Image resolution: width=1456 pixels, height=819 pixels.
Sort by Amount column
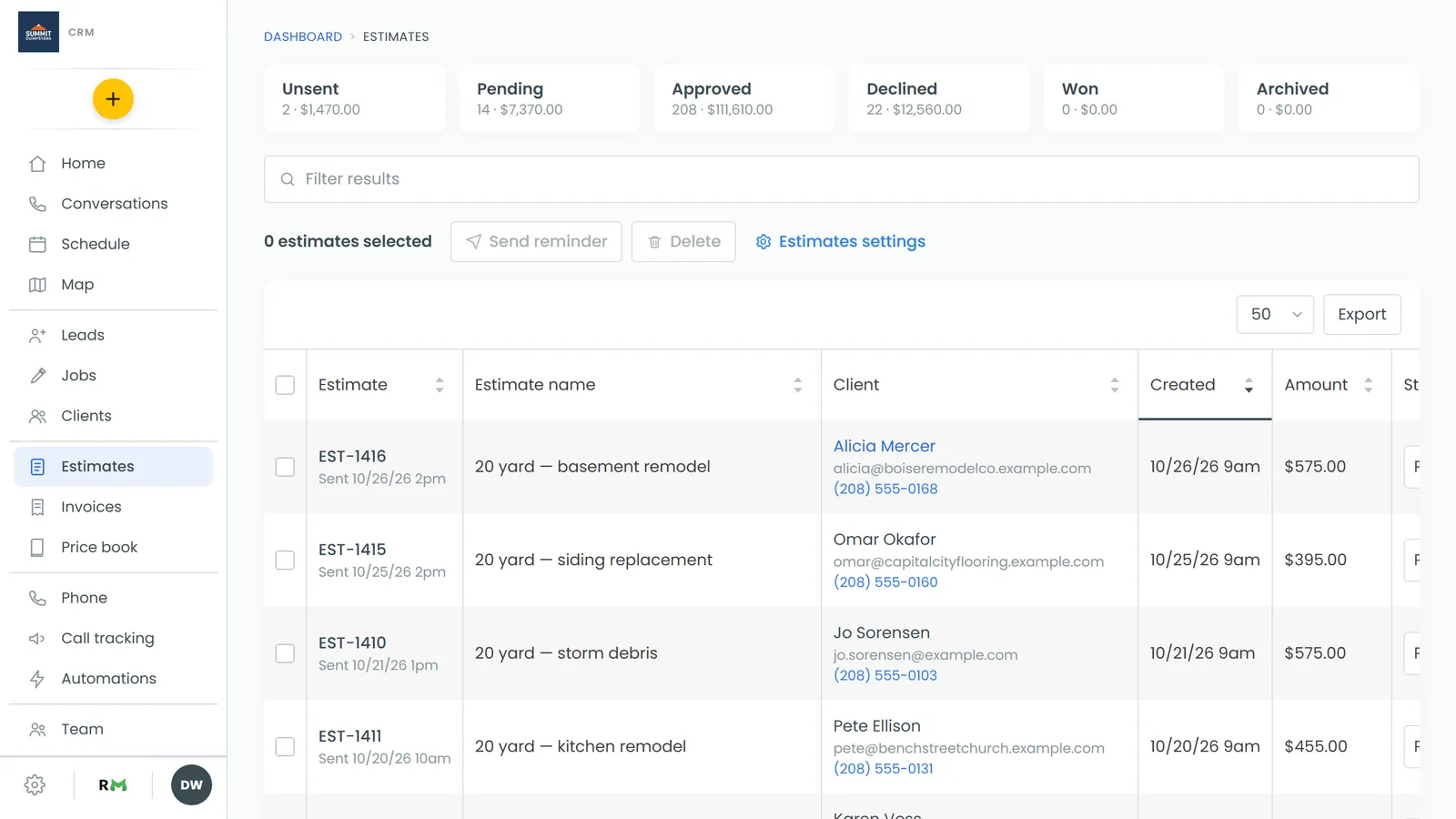1331,385
